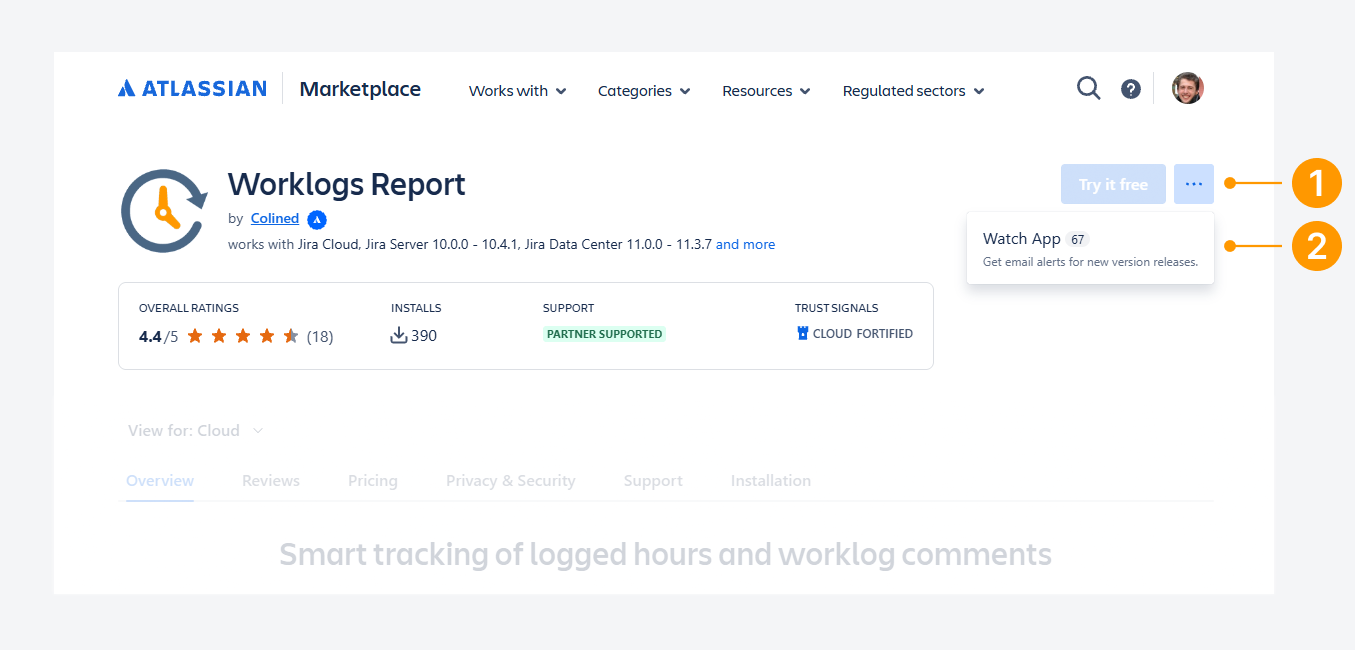Click the Cloud Fortified label
This screenshot has height=650, width=1355.
pos(863,334)
